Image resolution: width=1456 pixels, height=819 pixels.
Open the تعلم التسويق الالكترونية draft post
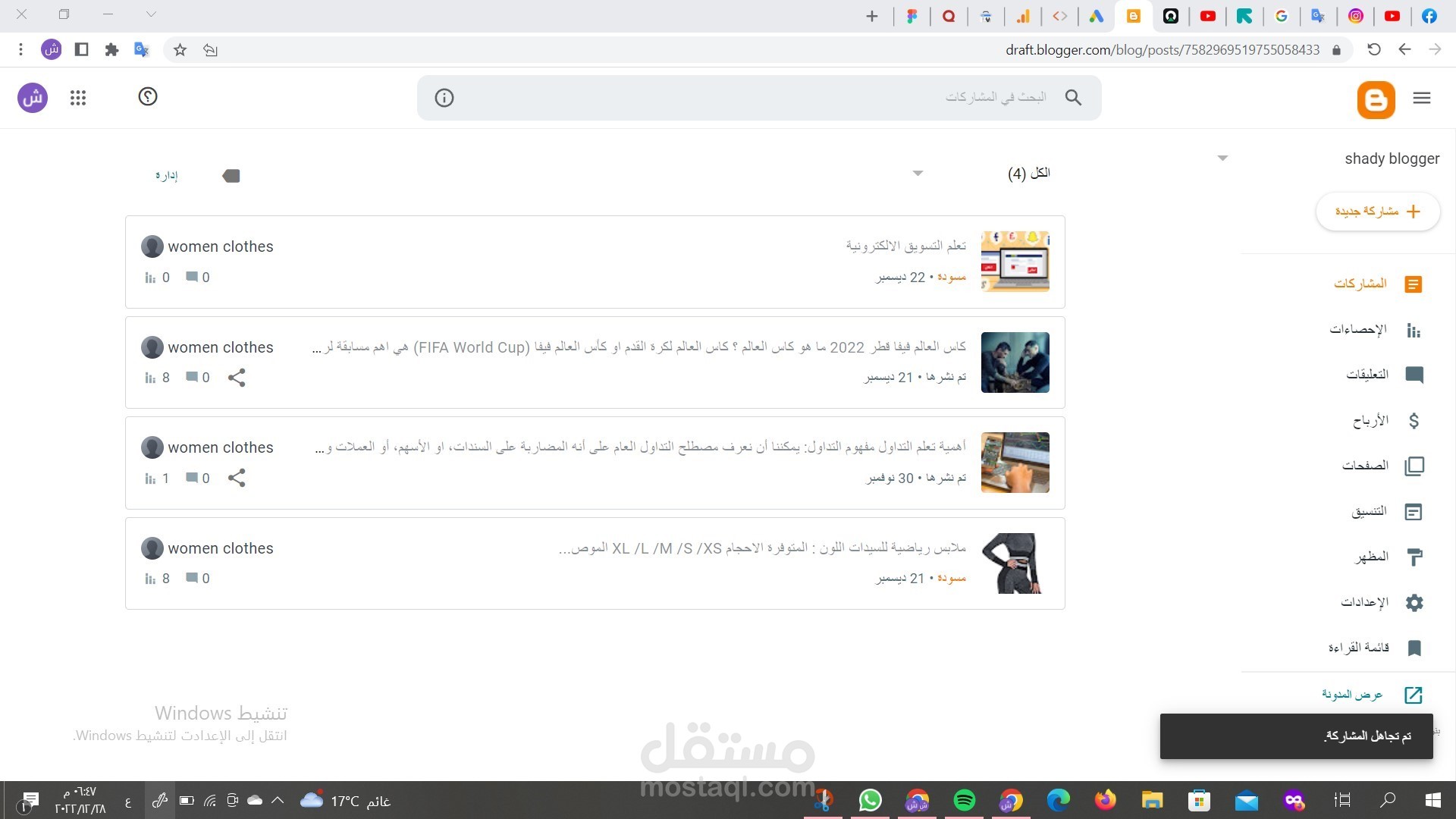pyautogui.click(x=906, y=246)
